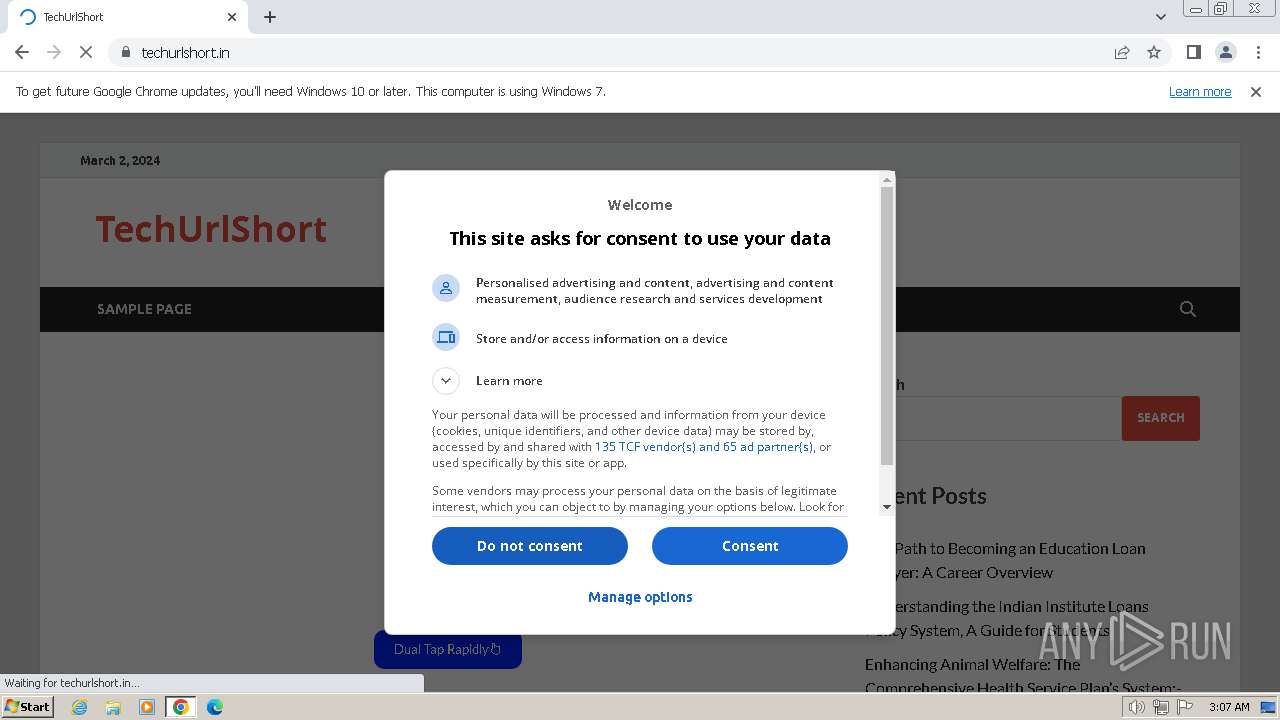Click the Welcome heading in the dialog
Image resolution: width=1280 pixels, height=720 pixels.
640,205
